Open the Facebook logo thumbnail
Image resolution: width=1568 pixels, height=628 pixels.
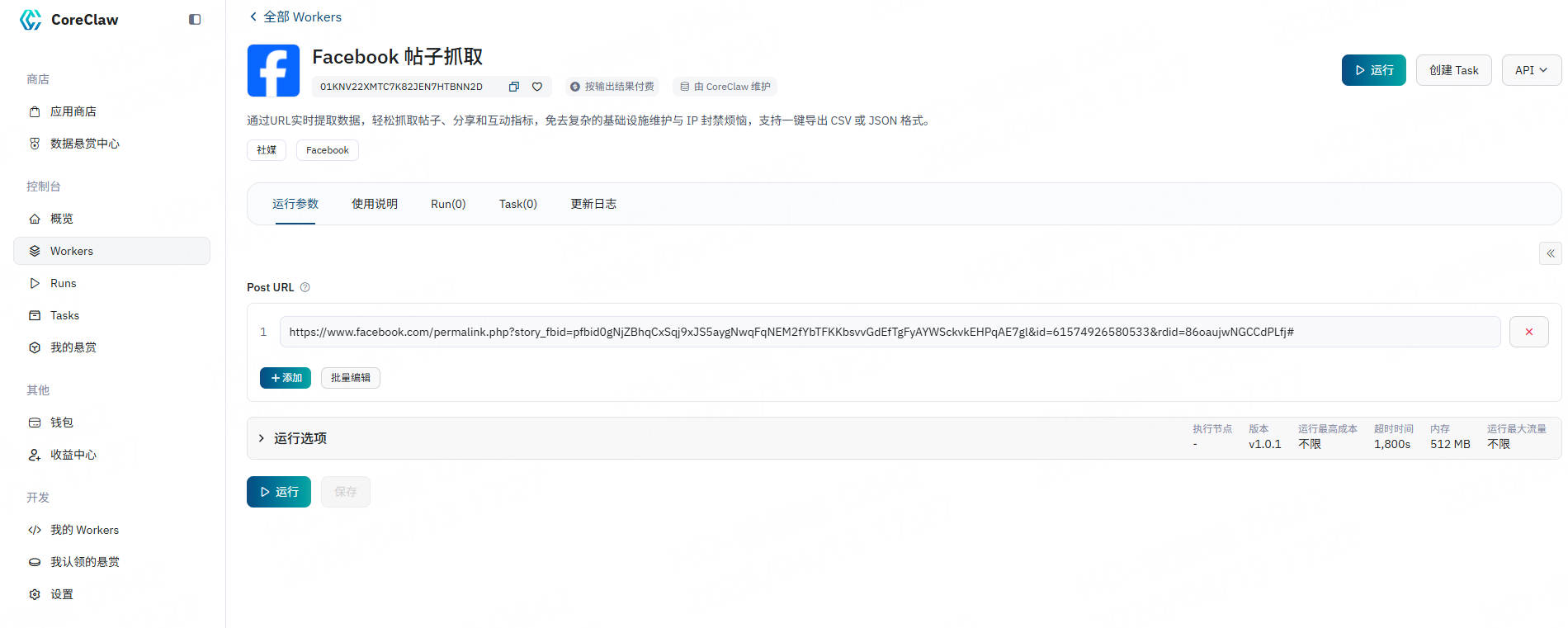pos(273,71)
